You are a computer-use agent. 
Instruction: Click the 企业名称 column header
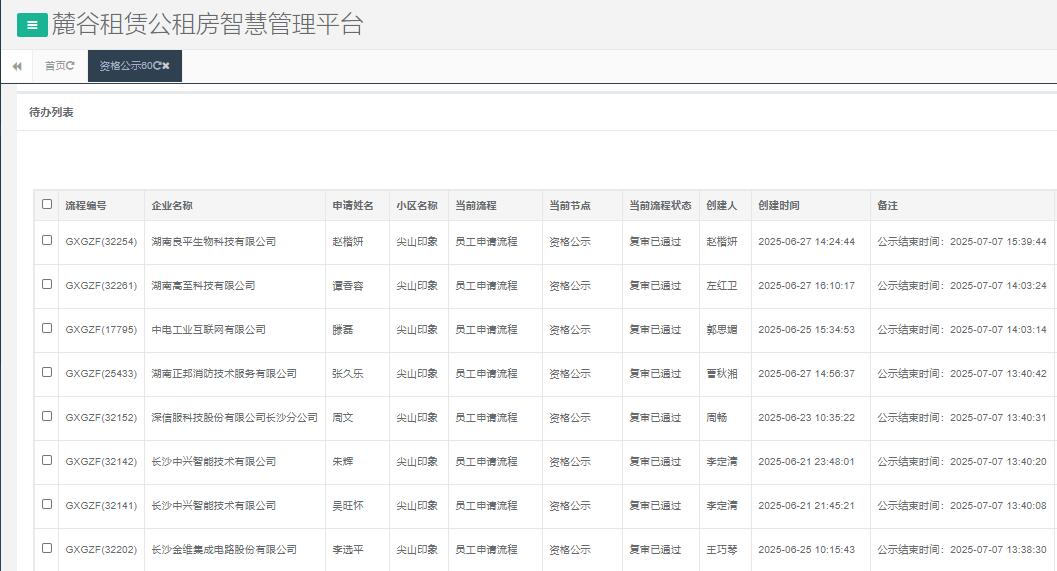(172, 206)
